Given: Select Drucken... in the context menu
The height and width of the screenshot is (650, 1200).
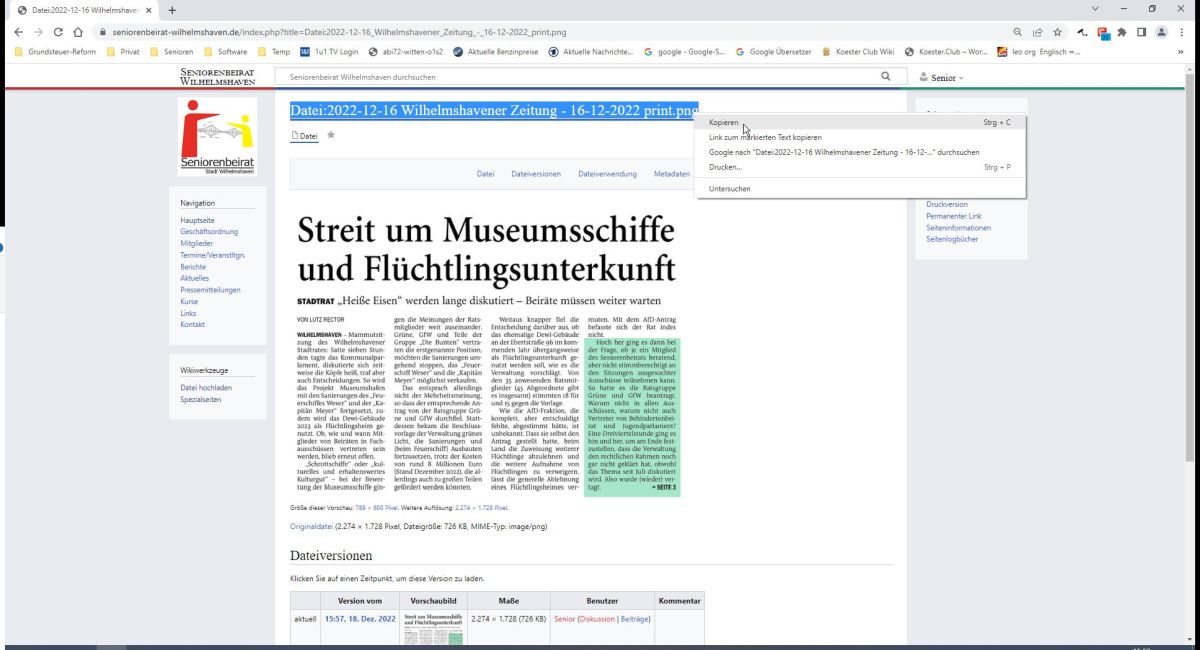Looking at the screenshot, I should click(725, 167).
